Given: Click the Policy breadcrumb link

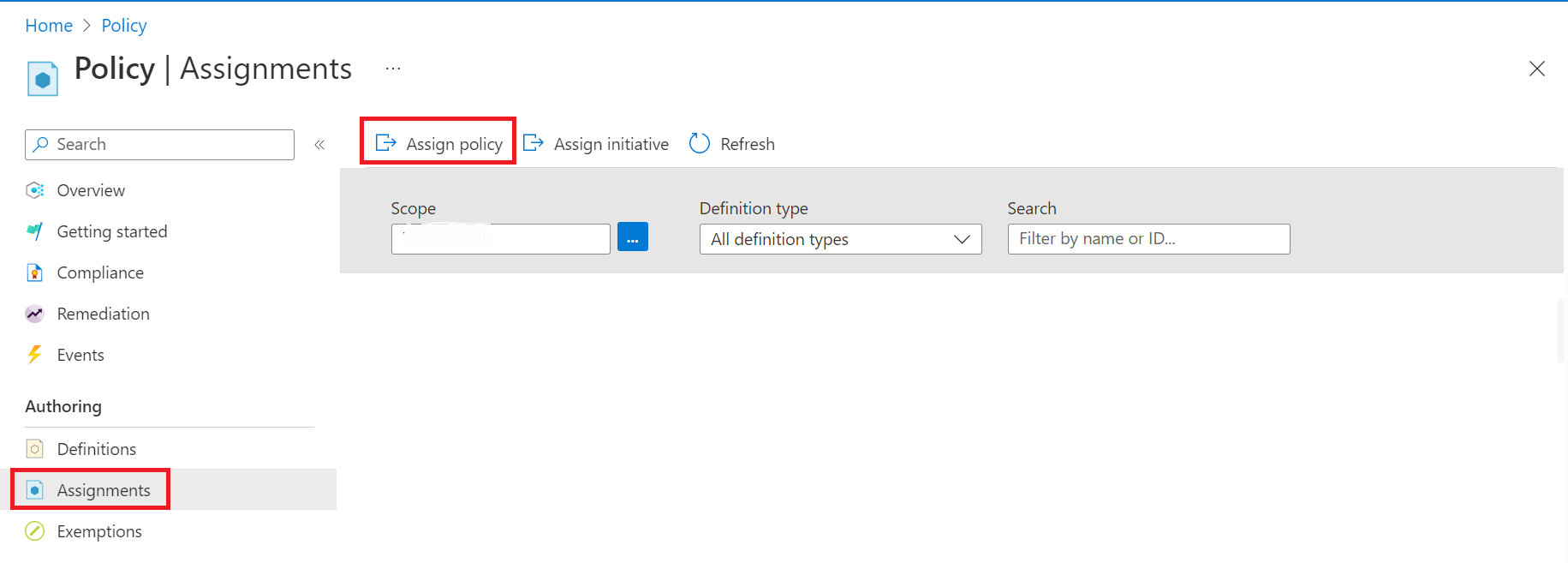Looking at the screenshot, I should click(x=124, y=26).
